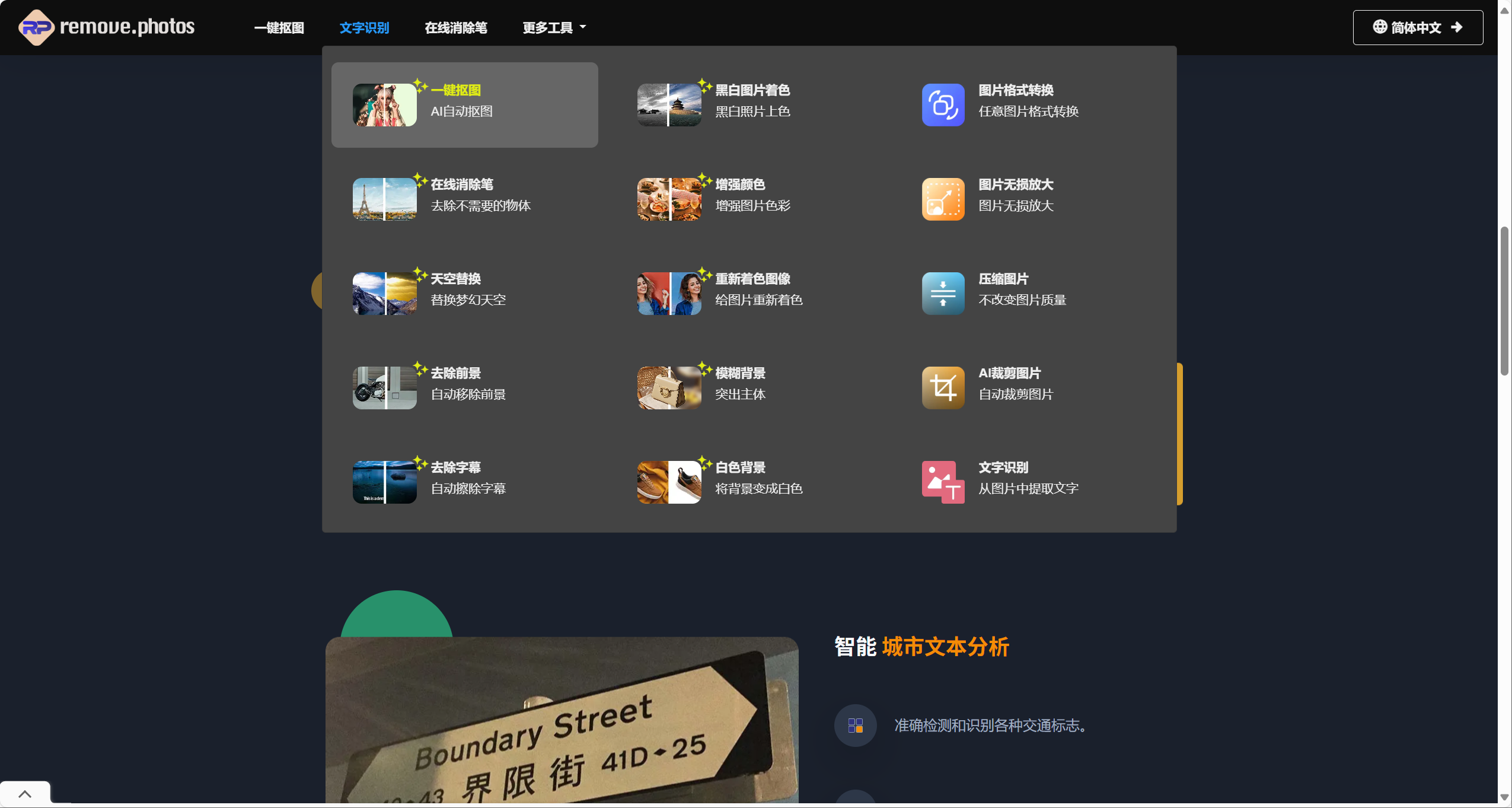The height and width of the screenshot is (808, 1512).
Task: Click the 增强颜色 food thumbnail
Action: (x=669, y=199)
